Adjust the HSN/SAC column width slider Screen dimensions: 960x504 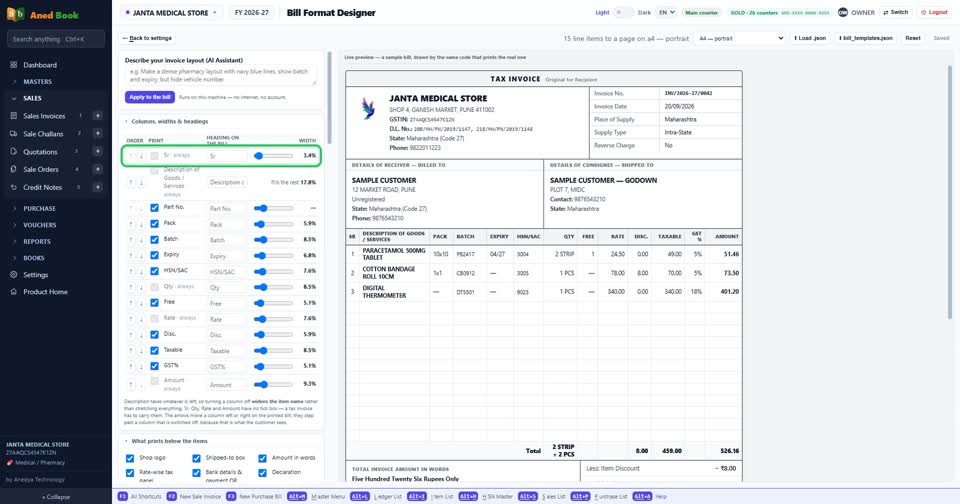pos(274,271)
